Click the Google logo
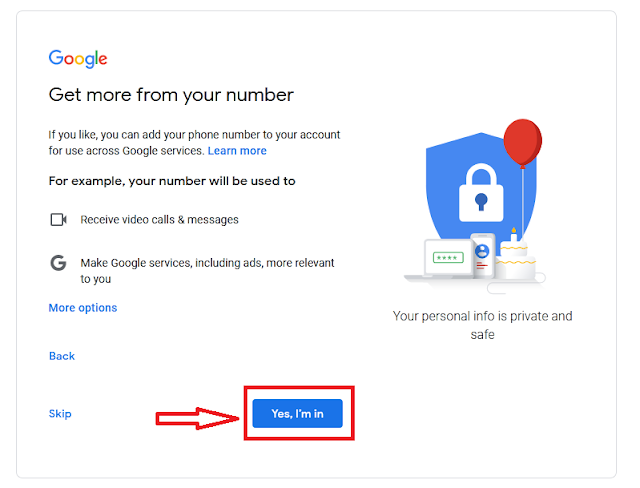640x488 pixels. click(78, 59)
